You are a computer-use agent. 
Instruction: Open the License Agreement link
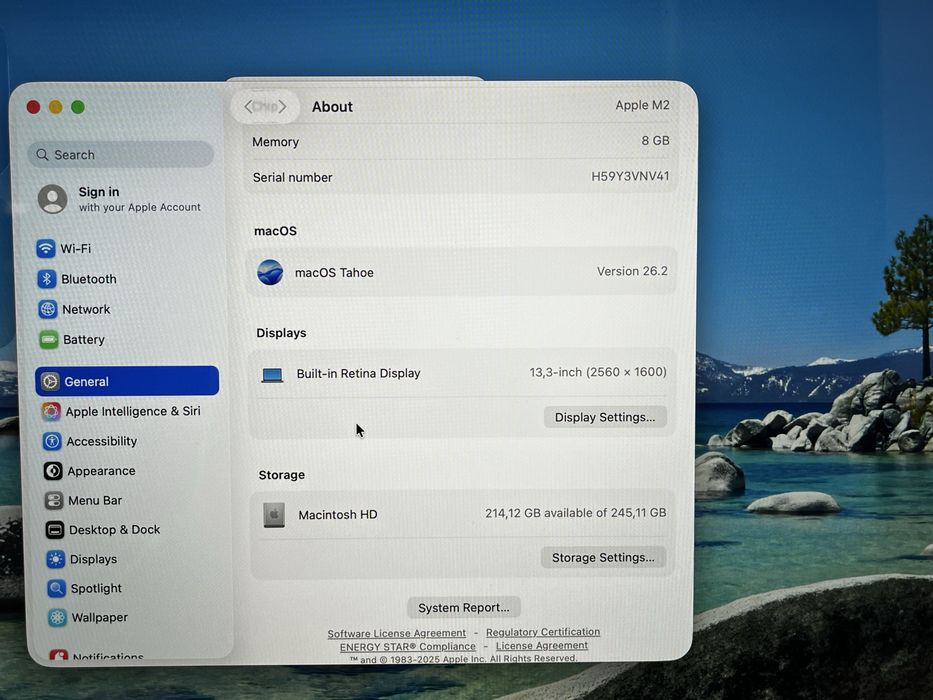(541, 646)
